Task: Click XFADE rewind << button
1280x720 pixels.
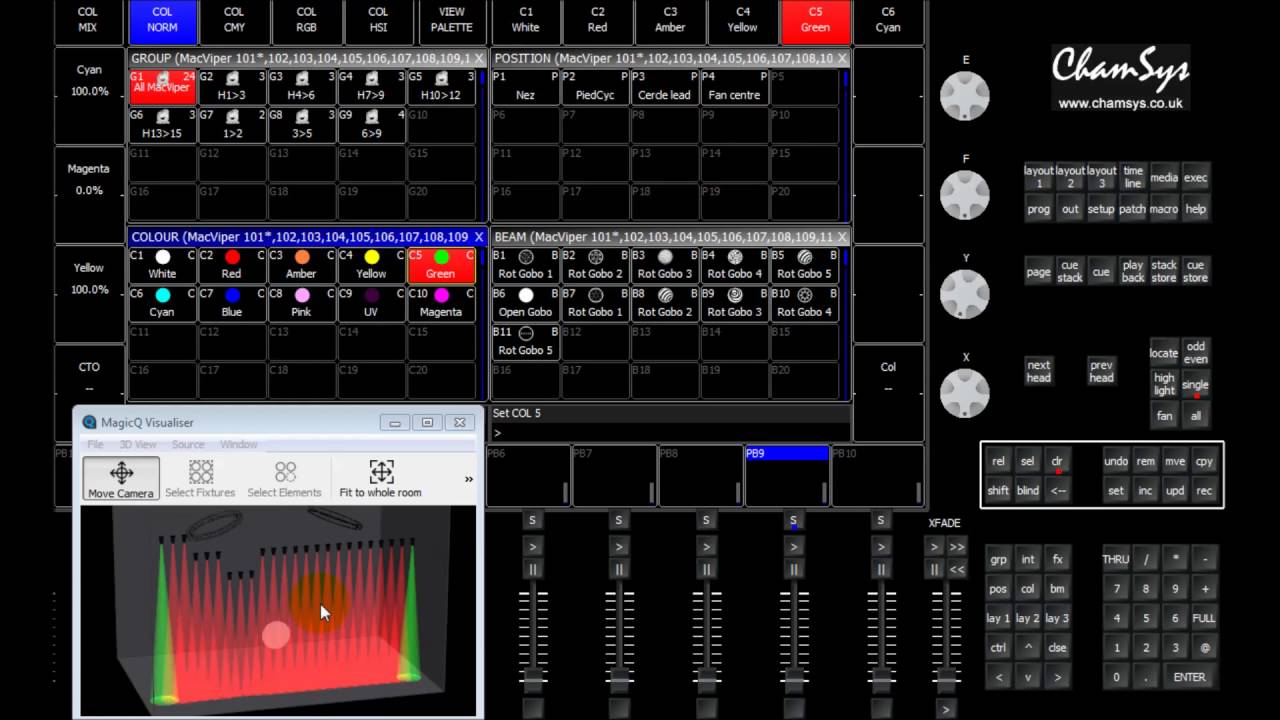Action: (x=957, y=569)
